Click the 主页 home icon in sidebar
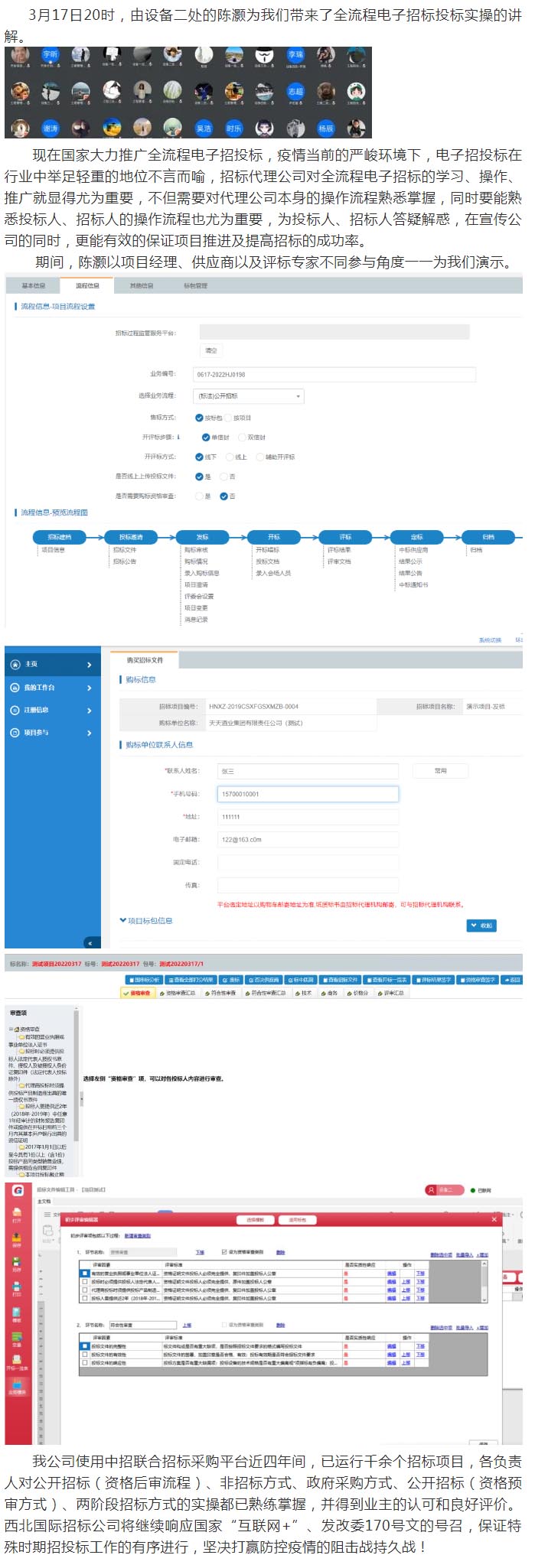Image resolution: width=535 pixels, height=1568 pixels. pos(15,664)
